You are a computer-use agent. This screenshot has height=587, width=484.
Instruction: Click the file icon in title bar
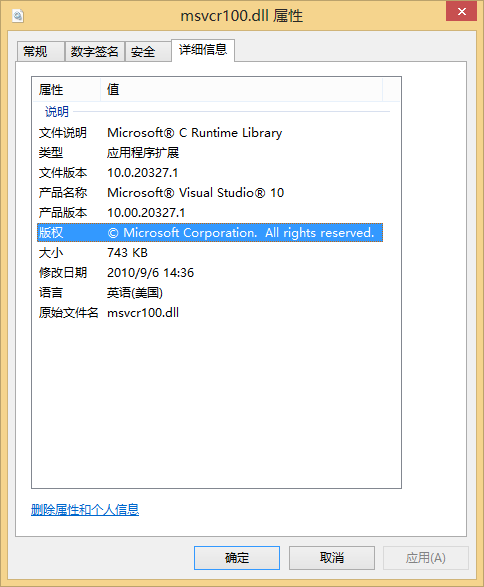18,16
